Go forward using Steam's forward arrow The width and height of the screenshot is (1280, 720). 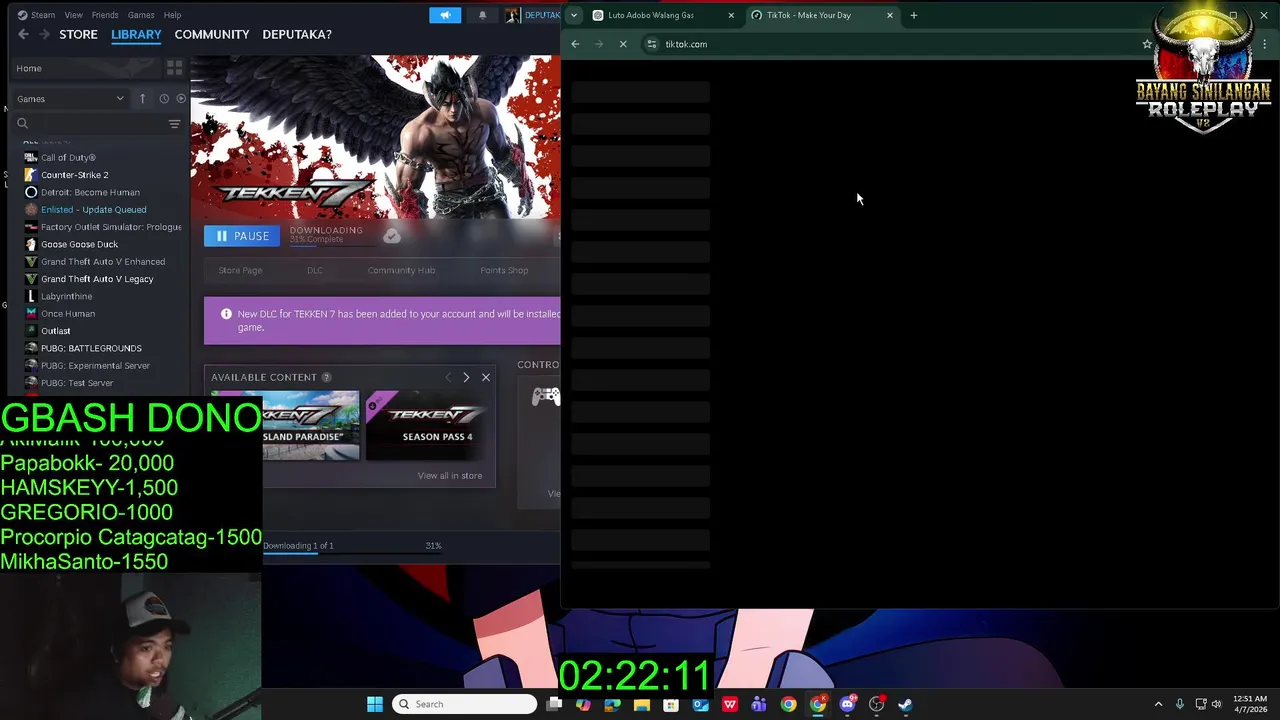point(44,34)
